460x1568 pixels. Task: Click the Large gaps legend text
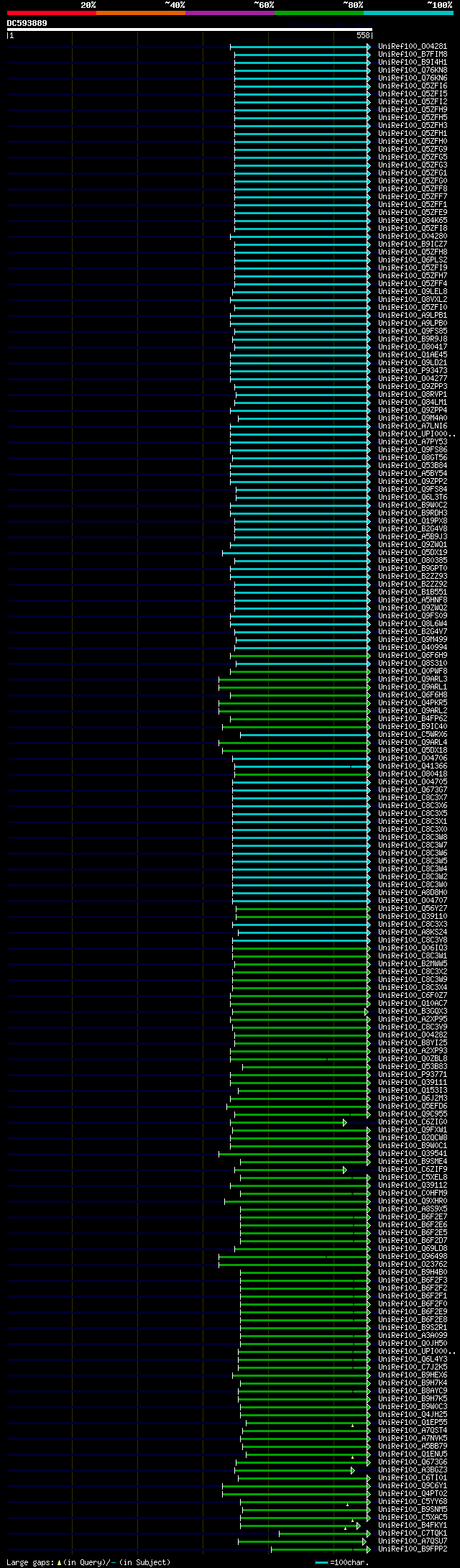pyautogui.click(x=88, y=1563)
